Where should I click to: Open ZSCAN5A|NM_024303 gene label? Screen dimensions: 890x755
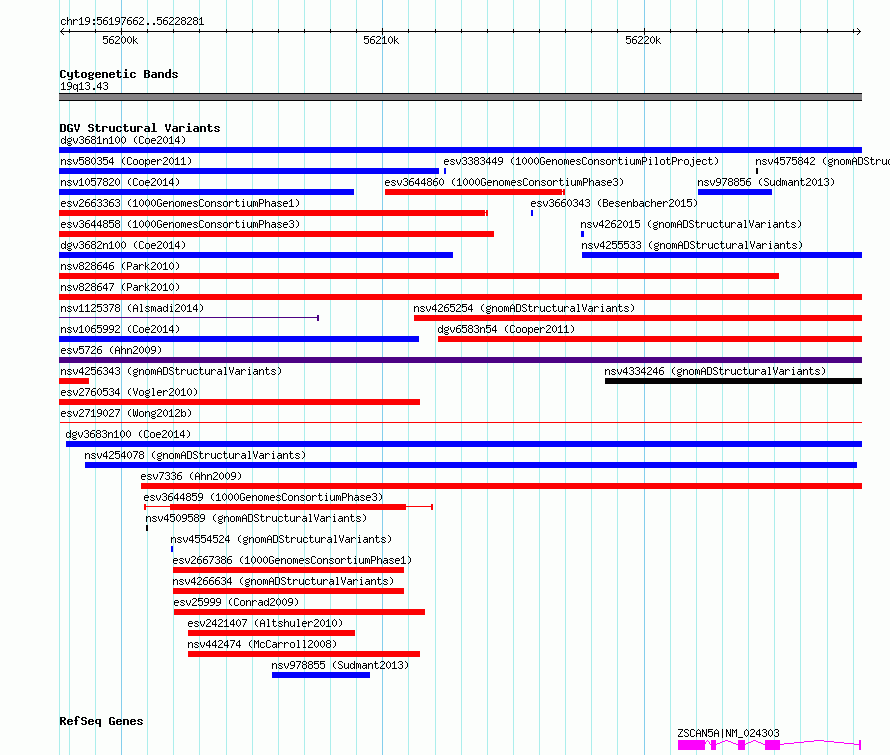click(x=728, y=733)
